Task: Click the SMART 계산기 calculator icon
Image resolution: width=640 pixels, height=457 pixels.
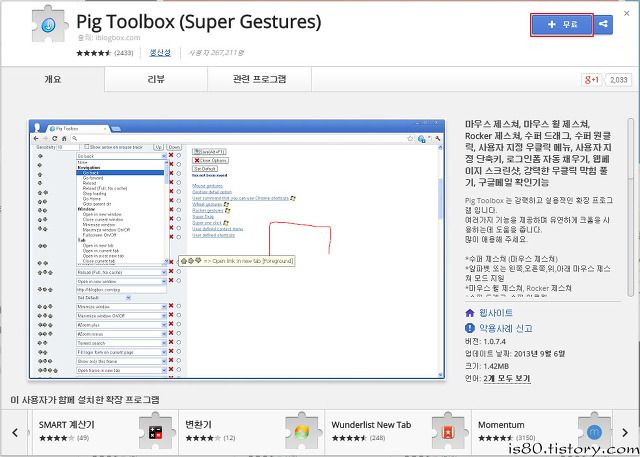Action: [x=156, y=432]
